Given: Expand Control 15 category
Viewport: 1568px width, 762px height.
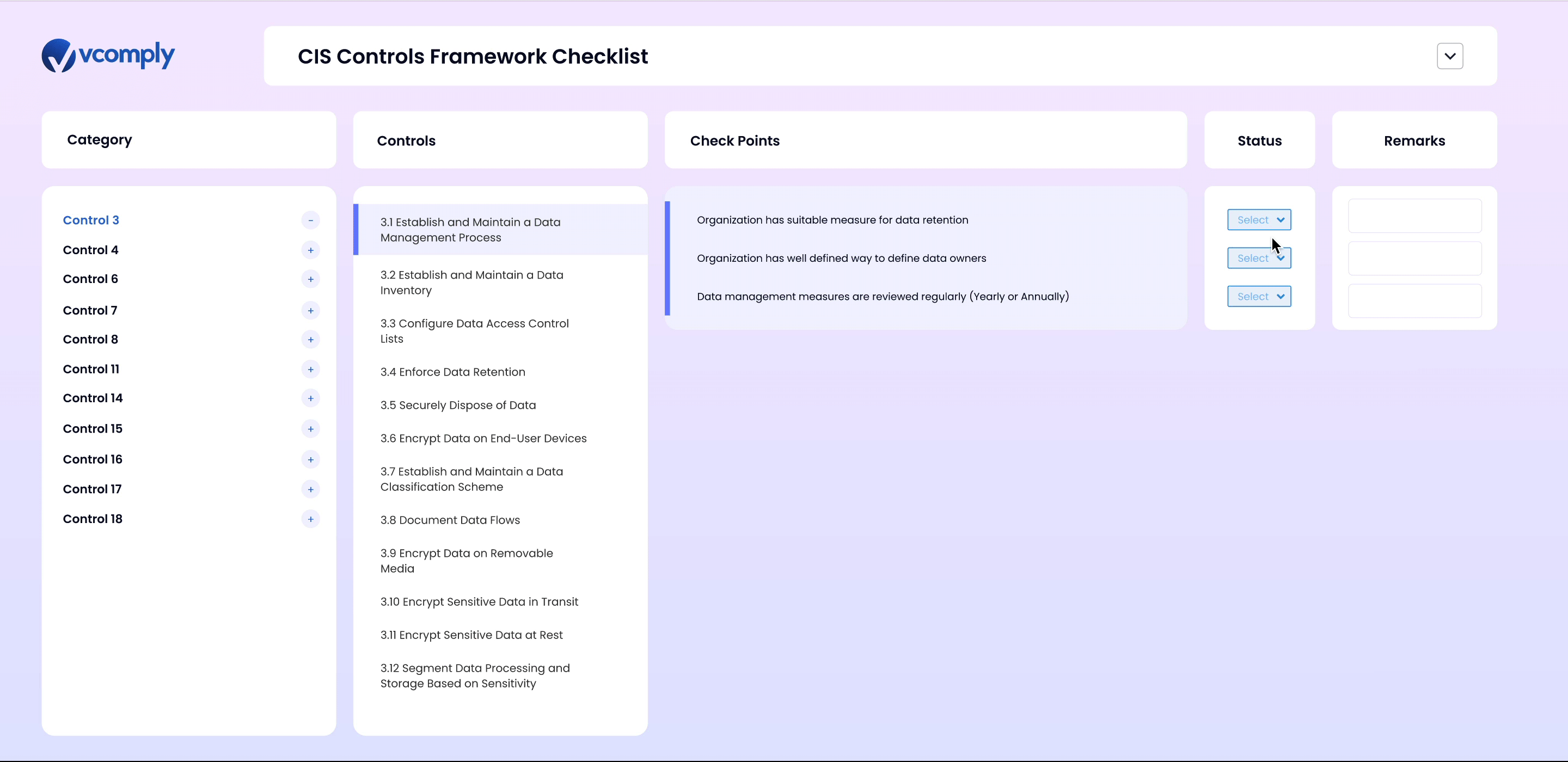Looking at the screenshot, I should point(311,428).
